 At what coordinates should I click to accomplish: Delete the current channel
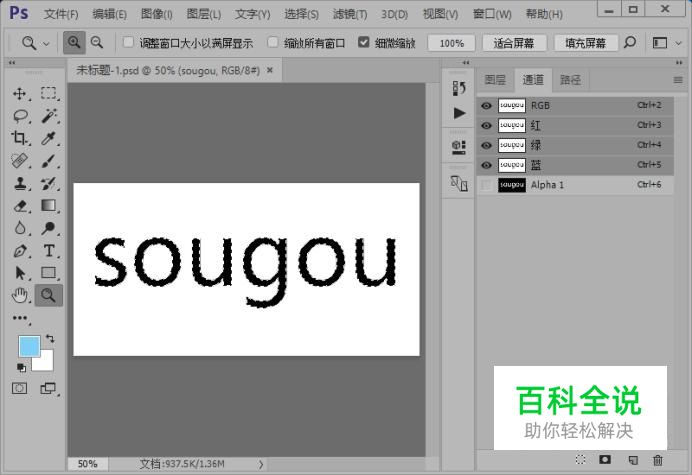(x=658, y=460)
